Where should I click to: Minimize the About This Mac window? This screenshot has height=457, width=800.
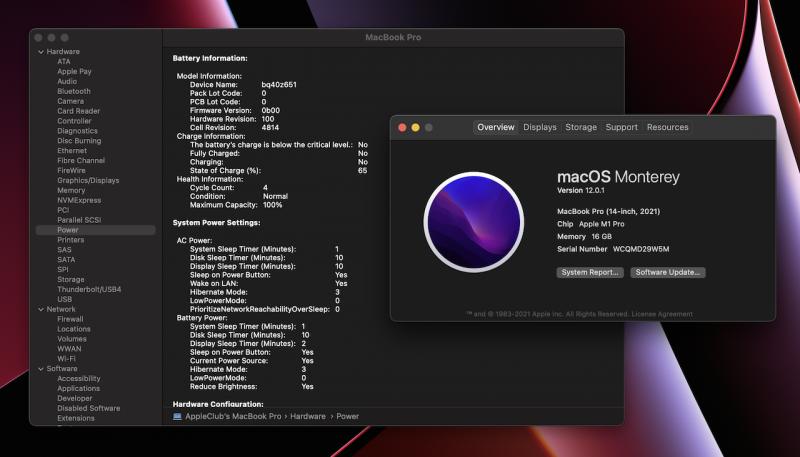pyautogui.click(x=416, y=128)
